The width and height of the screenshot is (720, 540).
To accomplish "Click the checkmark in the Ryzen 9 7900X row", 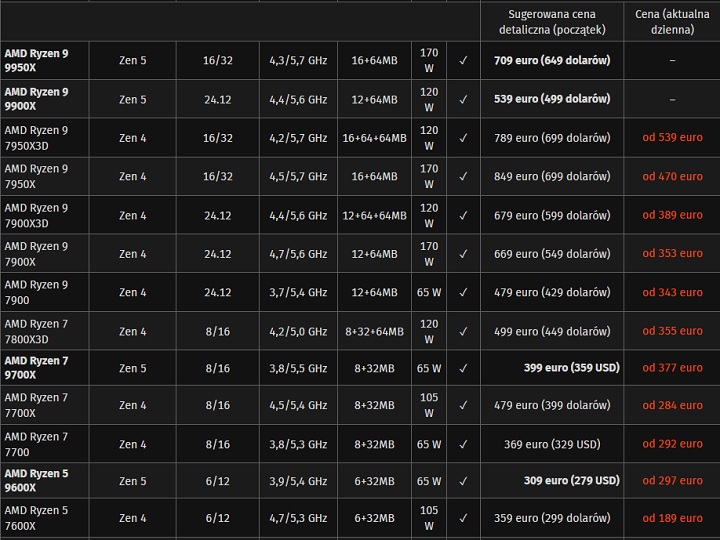I will [463, 254].
